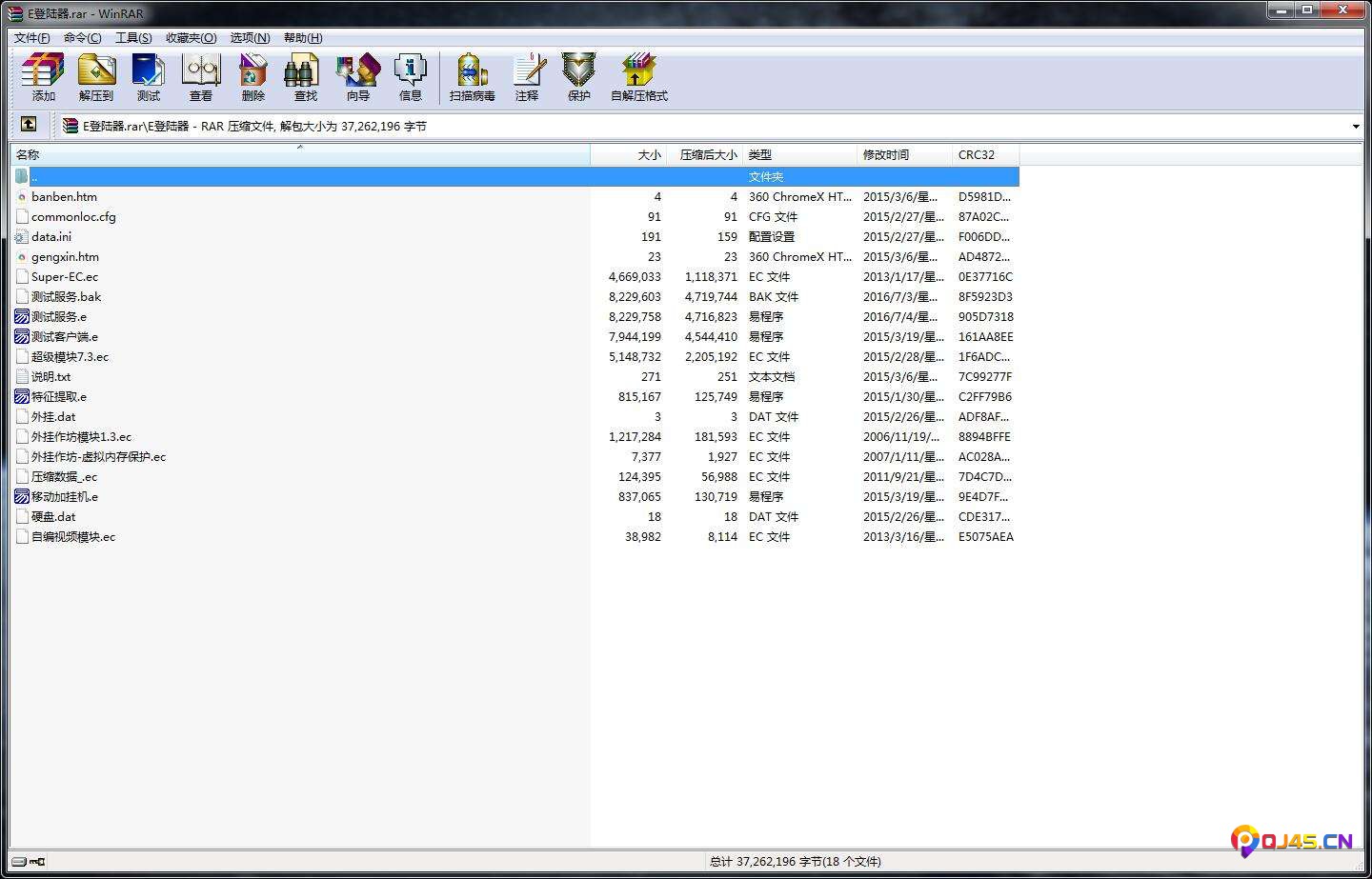Click the drive icon in status bar
This screenshot has height=879, width=1372.
coord(19,862)
